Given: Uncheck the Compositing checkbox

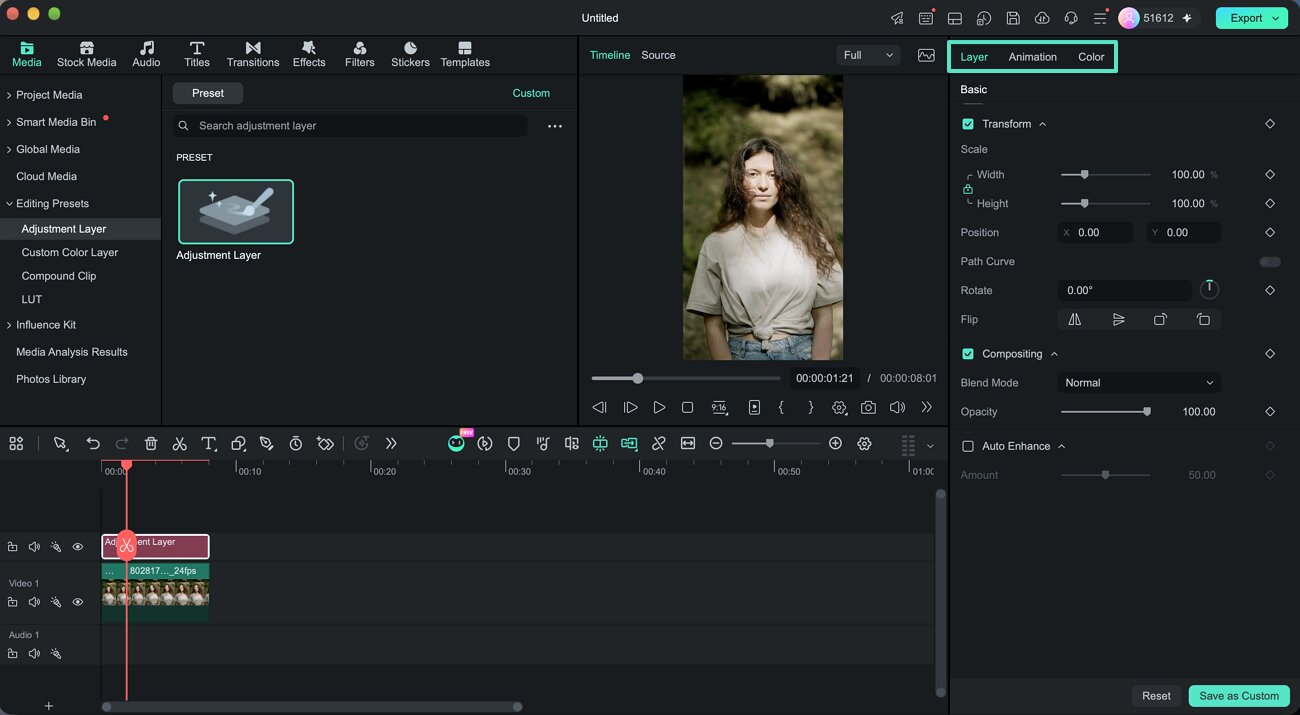Looking at the screenshot, I should (x=968, y=354).
